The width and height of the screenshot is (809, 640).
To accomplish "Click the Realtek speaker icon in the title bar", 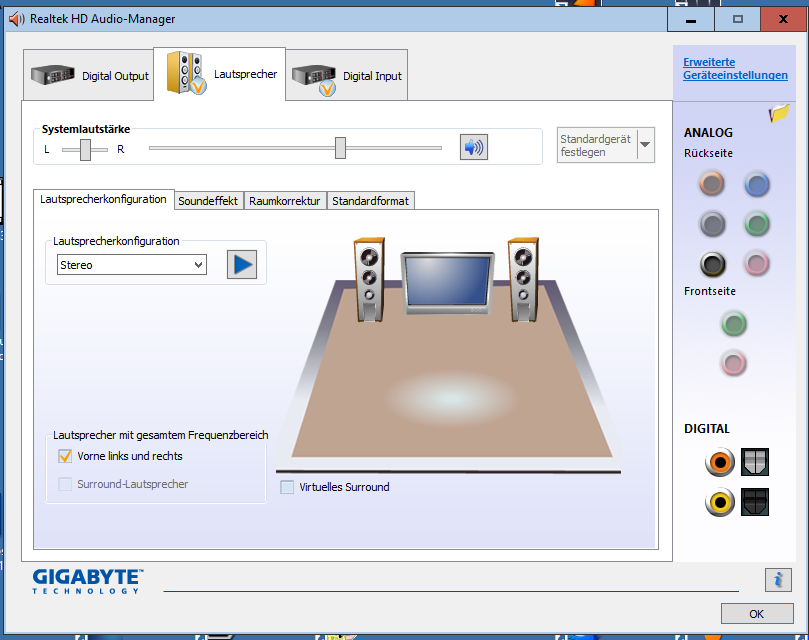I will coord(17,19).
